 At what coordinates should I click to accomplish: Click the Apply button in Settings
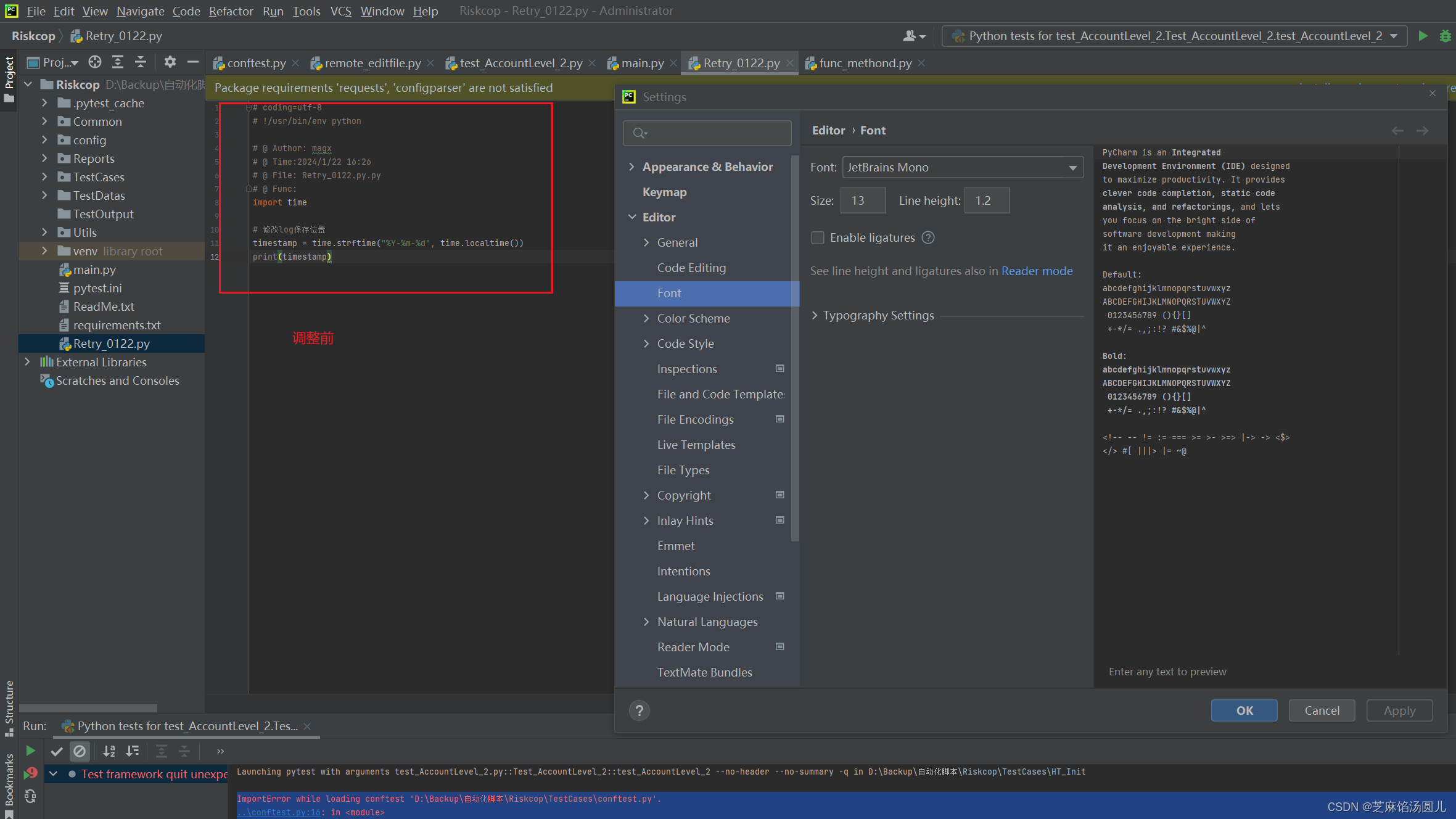(1399, 710)
